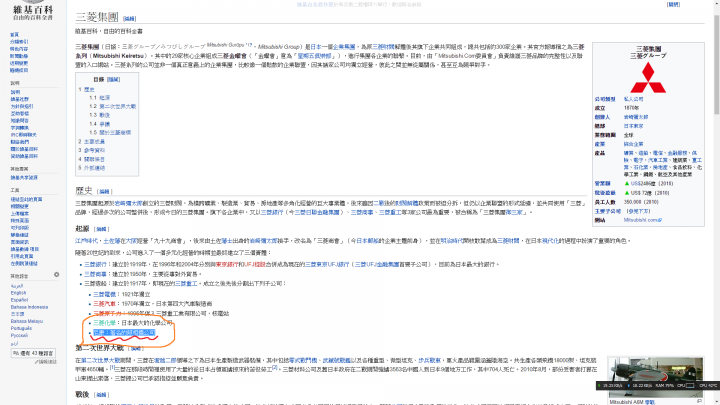Jump to contents entry 5 外部連結

pyautogui.click(x=91, y=168)
